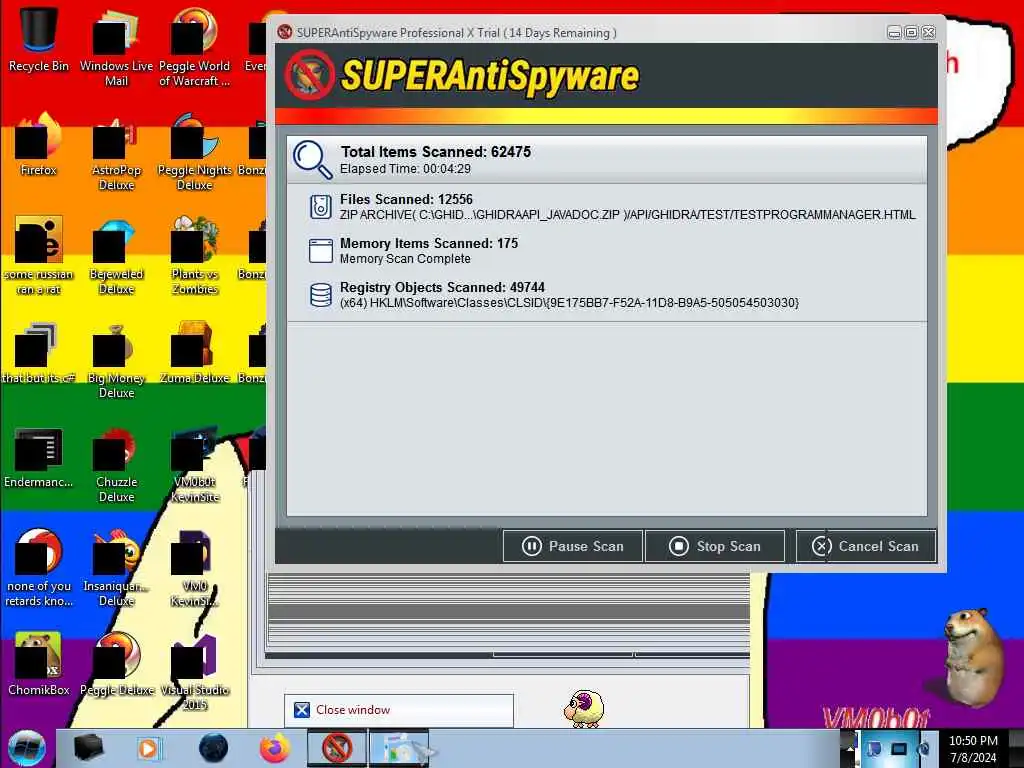Select the VM0b0t KevinSite desktop icon

click(194, 465)
